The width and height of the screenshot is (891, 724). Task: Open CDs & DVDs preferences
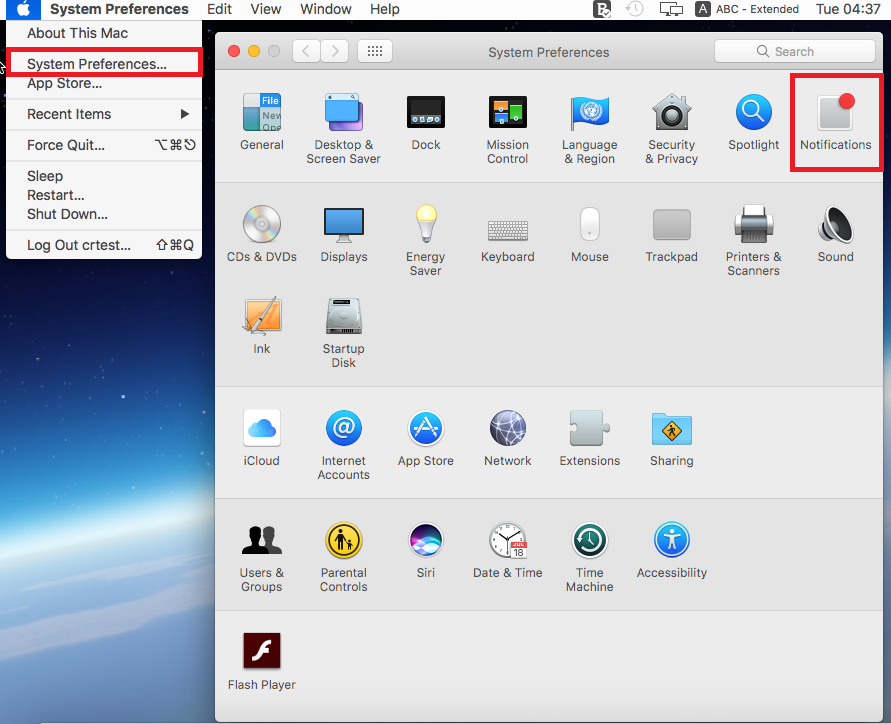pos(261,234)
